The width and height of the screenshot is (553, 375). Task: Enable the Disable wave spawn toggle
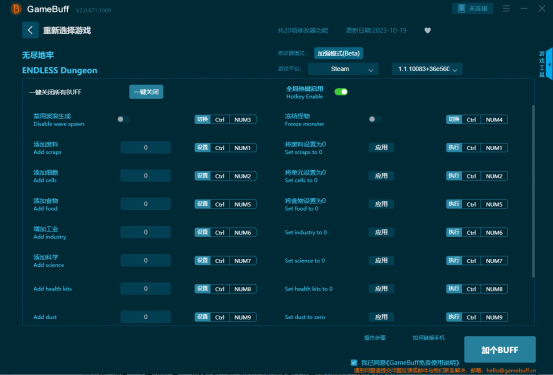pyautogui.click(x=123, y=119)
